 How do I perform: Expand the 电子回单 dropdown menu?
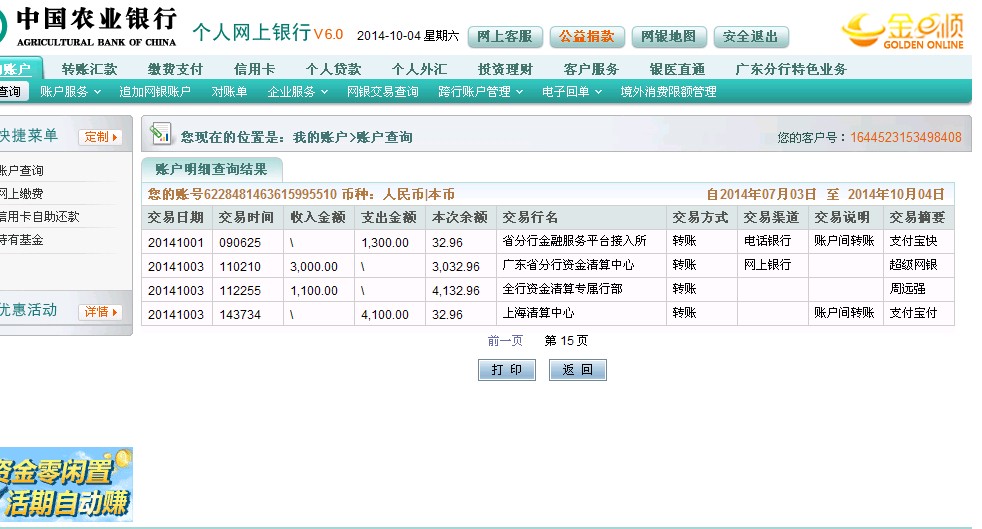tap(572, 92)
